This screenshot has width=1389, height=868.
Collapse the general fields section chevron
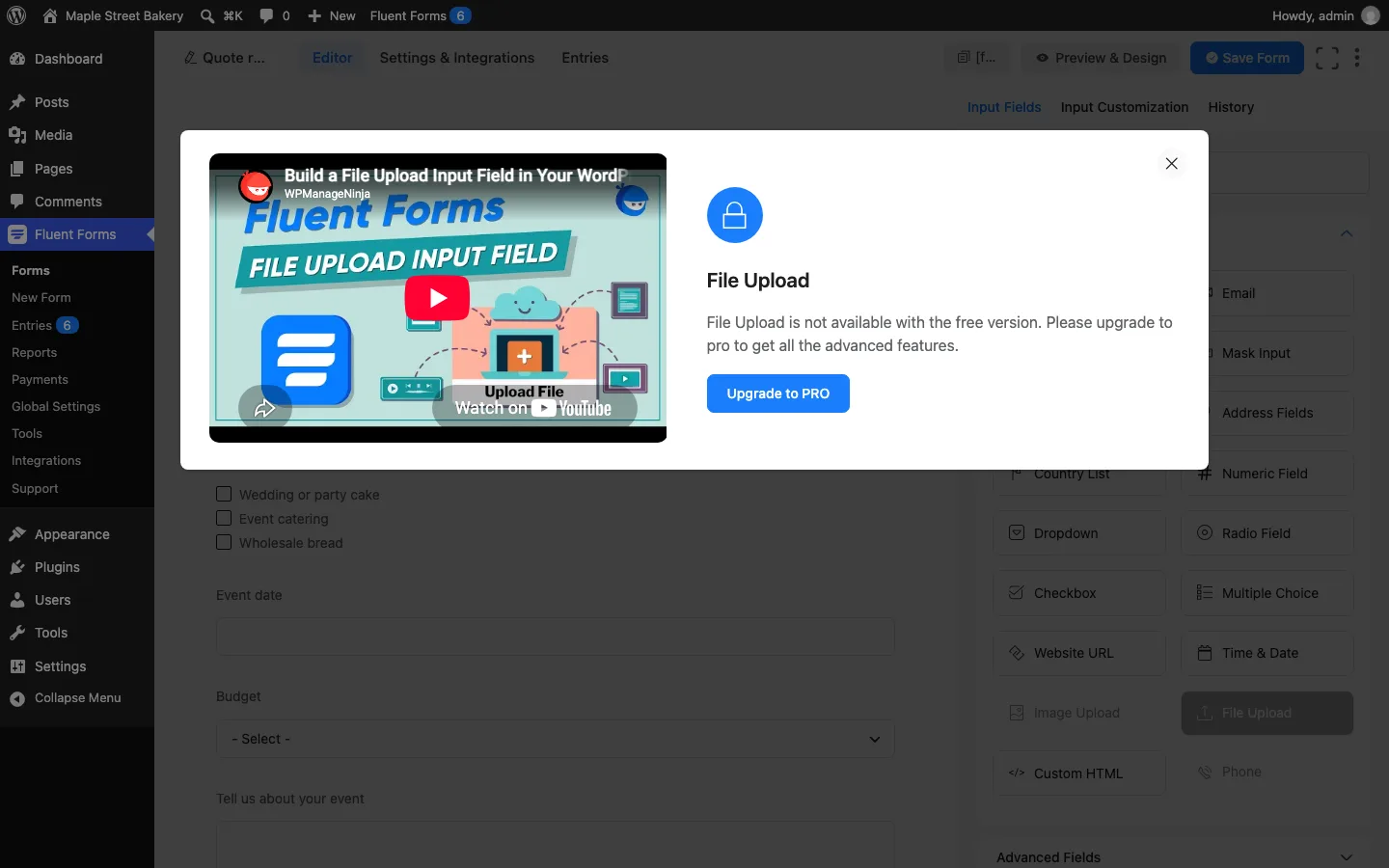(1347, 233)
